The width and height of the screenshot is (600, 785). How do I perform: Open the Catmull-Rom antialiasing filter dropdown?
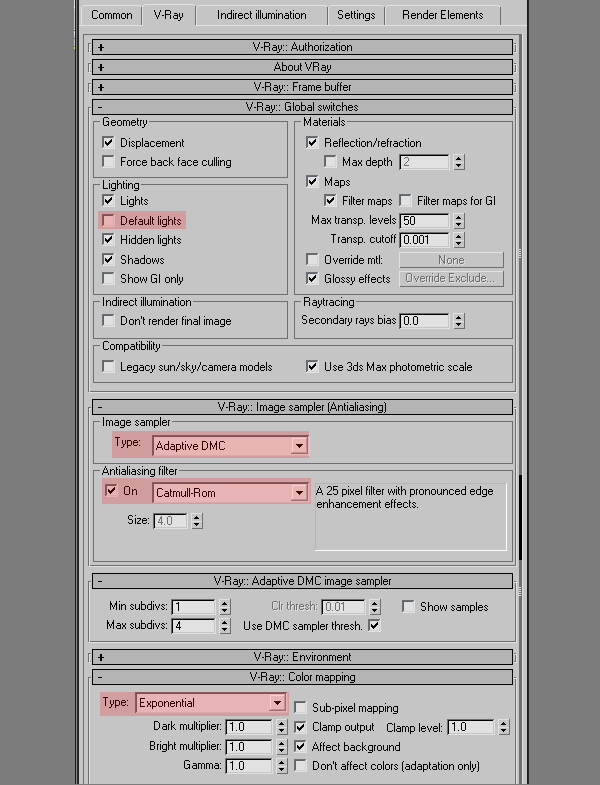point(230,493)
